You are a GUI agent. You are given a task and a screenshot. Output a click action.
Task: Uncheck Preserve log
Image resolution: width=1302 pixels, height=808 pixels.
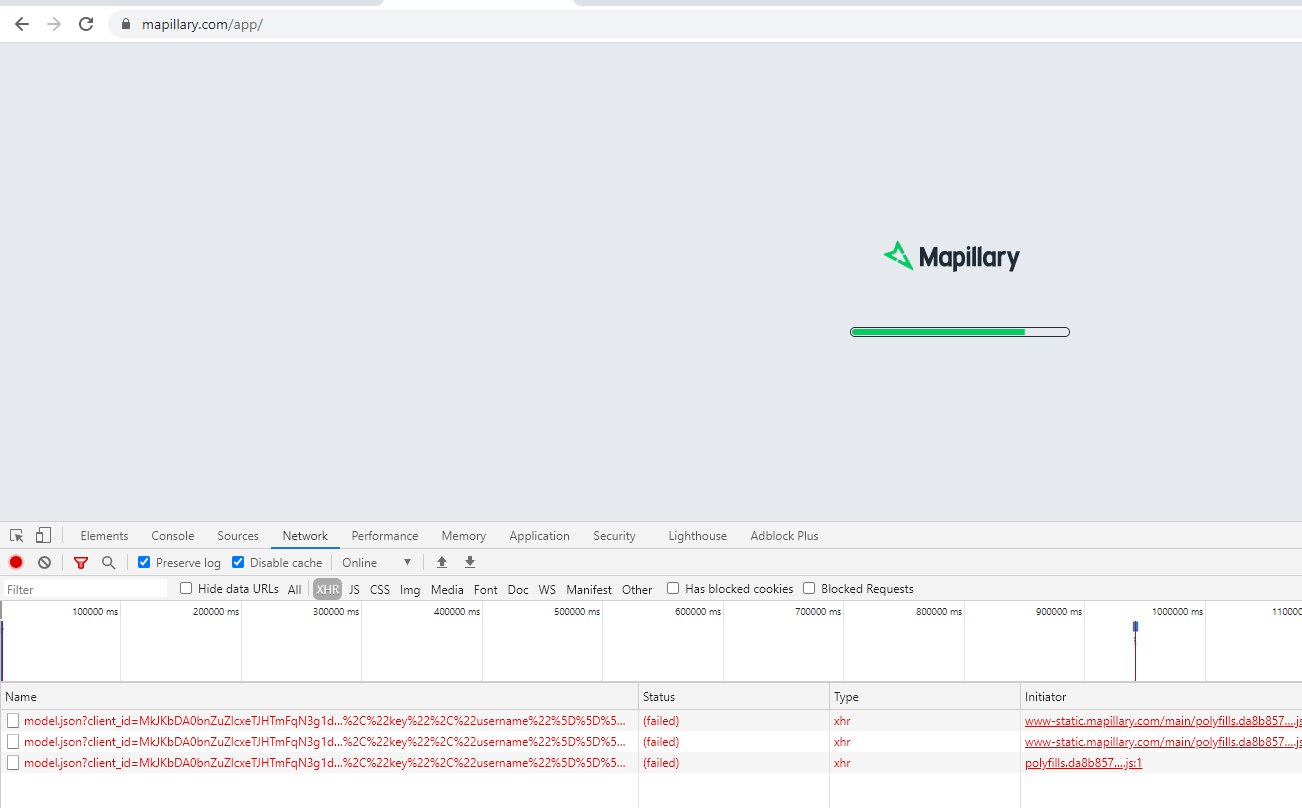click(144, 562)
